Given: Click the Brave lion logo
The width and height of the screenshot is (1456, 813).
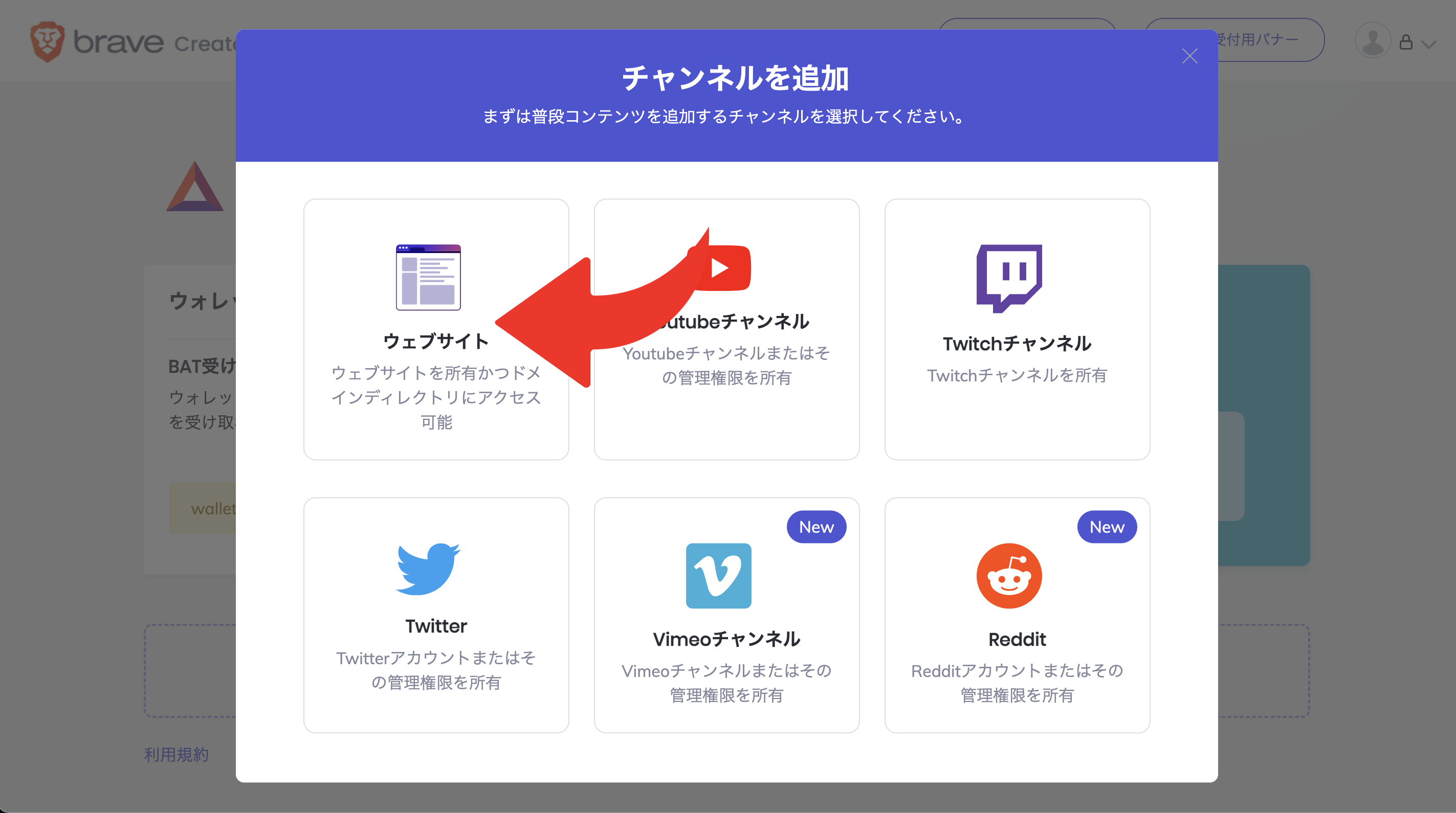Looking at the screenshot, I should [x=48, y=42].
